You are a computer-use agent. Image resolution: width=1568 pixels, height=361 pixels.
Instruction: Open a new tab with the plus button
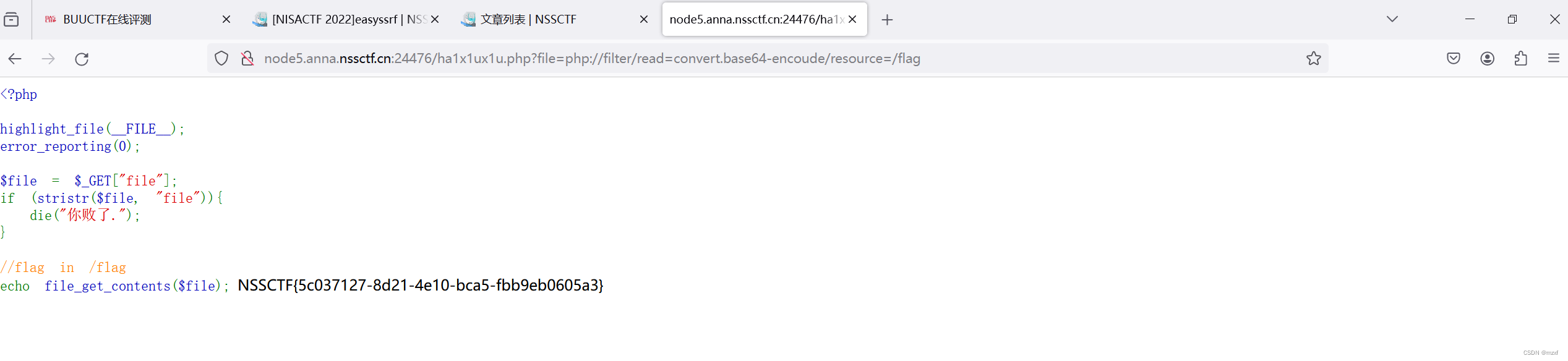(887, 19)
